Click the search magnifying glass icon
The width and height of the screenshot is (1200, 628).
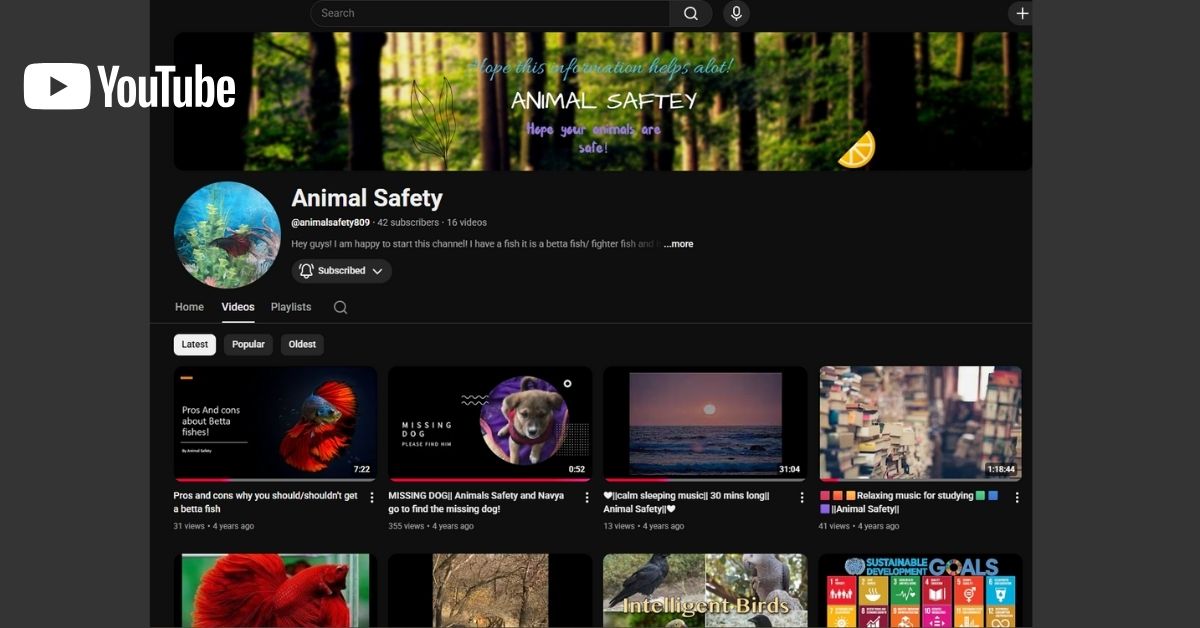point(691,13)
